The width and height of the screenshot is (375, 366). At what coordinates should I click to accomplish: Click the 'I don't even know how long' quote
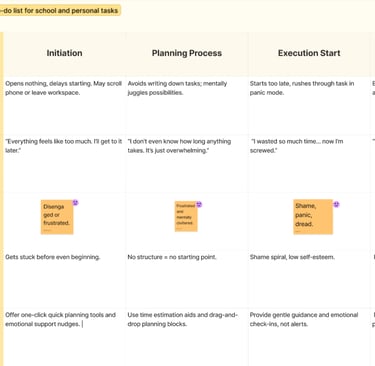179,146
